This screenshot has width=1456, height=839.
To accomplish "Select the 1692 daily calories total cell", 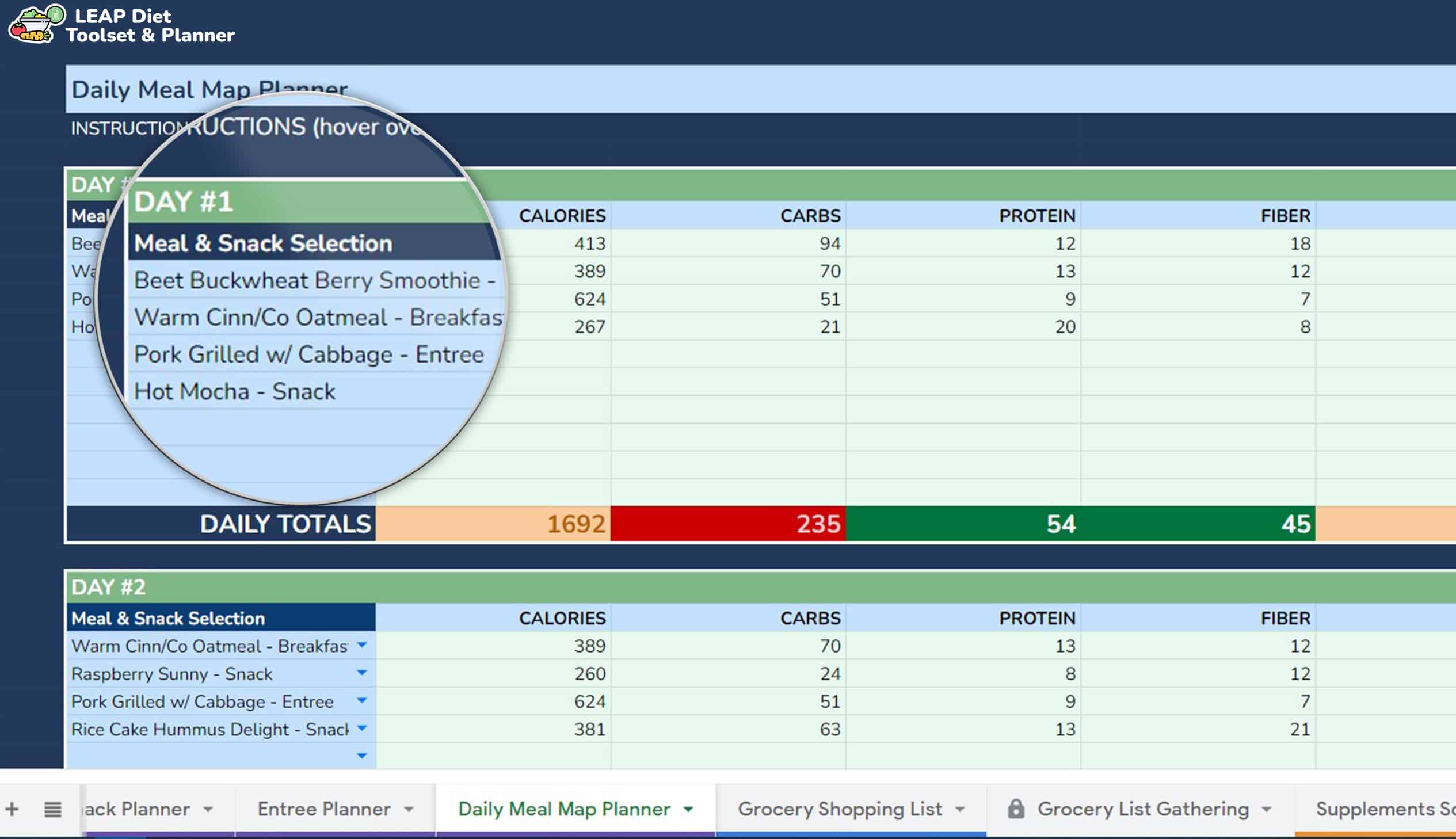I will coord(493,524).
